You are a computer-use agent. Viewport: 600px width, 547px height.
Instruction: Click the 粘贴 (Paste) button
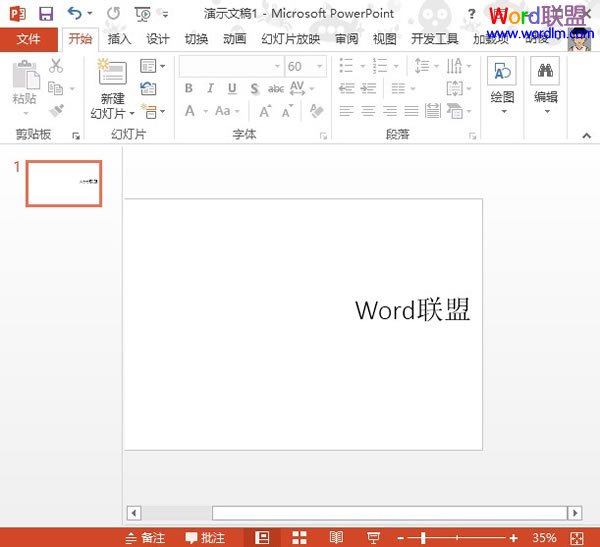coord(25,87)
